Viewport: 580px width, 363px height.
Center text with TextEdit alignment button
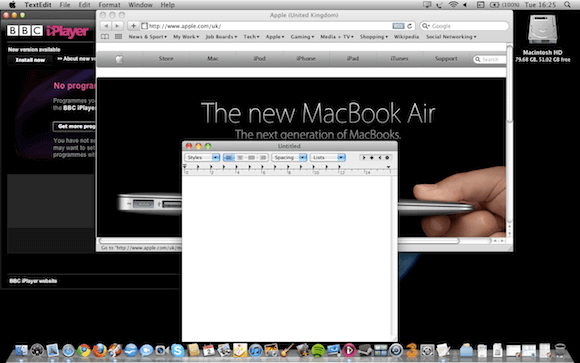[x=240, y=158]
